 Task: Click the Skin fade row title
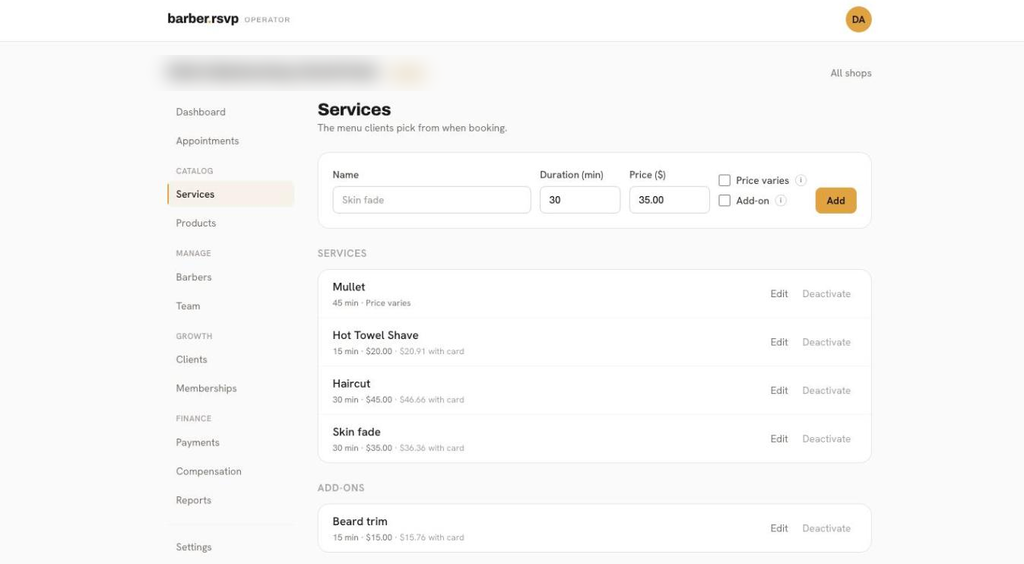click(x=357, y=431)
